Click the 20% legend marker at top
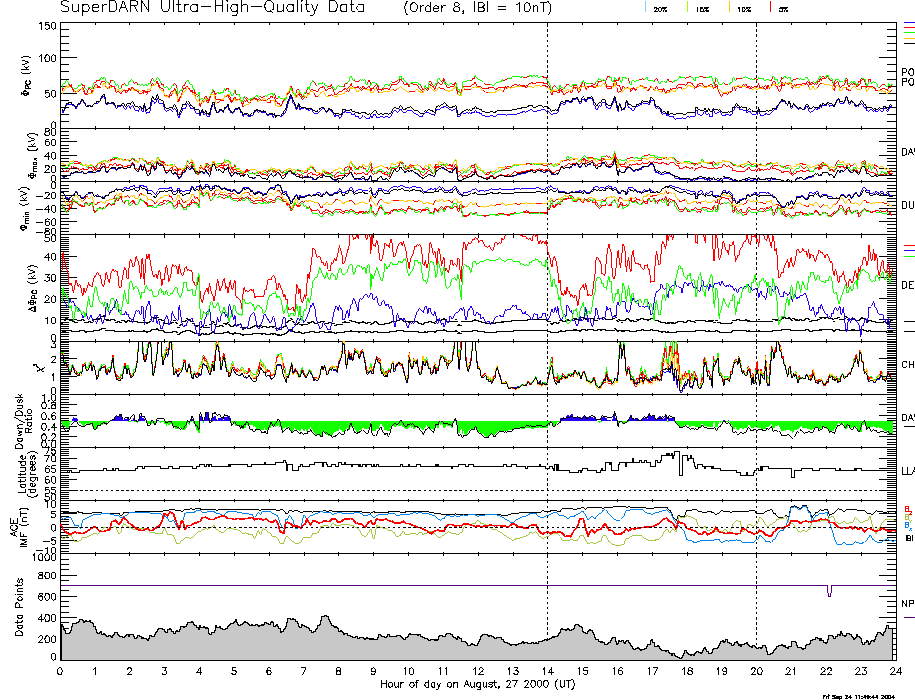 pos(660,8)
